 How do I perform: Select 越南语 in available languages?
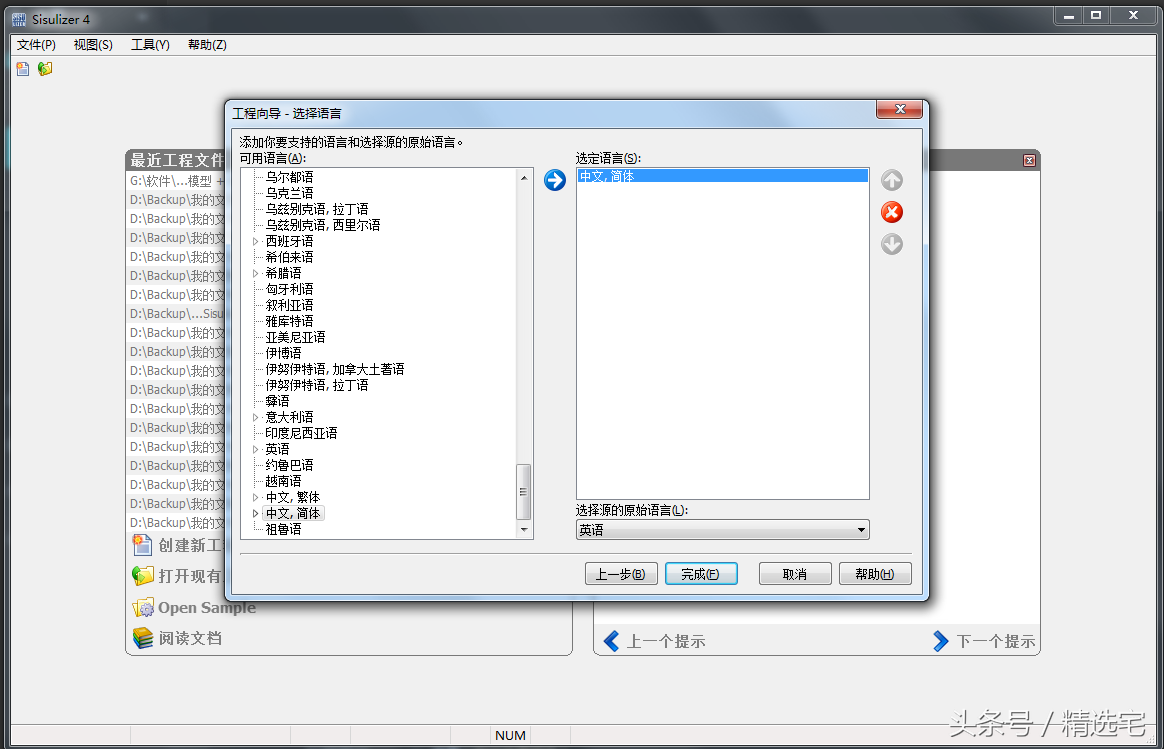tap(284, 481)
